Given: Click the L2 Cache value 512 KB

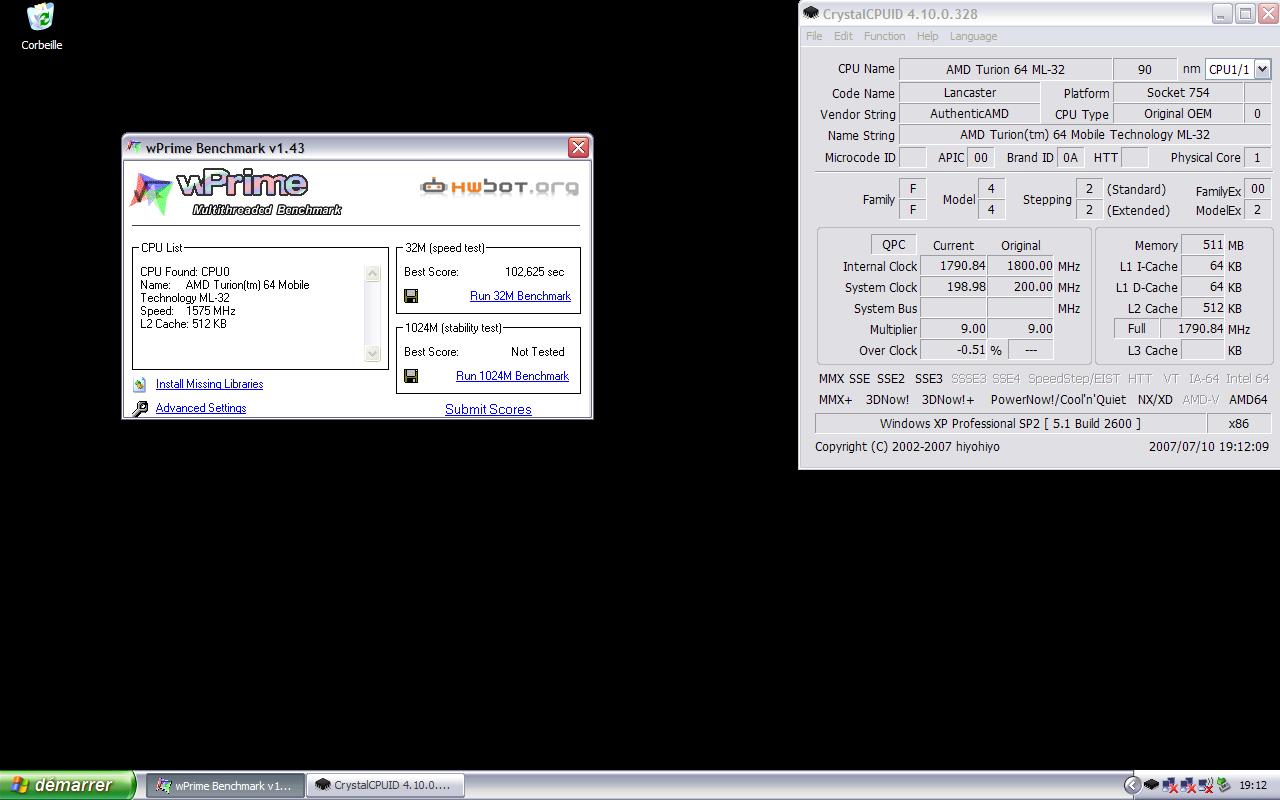Looking at the screenshot, I should tap(1203, 308).
